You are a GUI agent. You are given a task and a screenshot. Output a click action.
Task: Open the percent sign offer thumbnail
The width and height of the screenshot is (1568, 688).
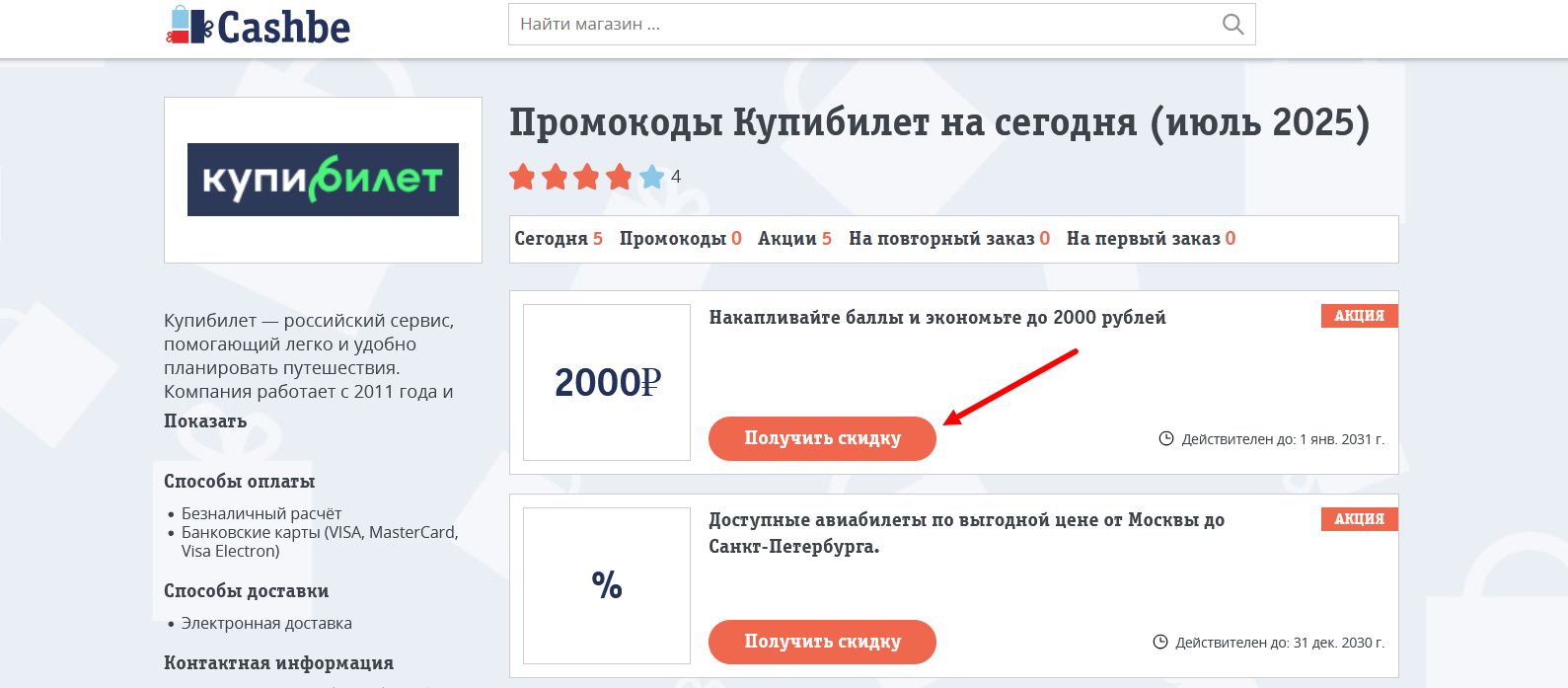pyautogui.click(x=607, y=585)
